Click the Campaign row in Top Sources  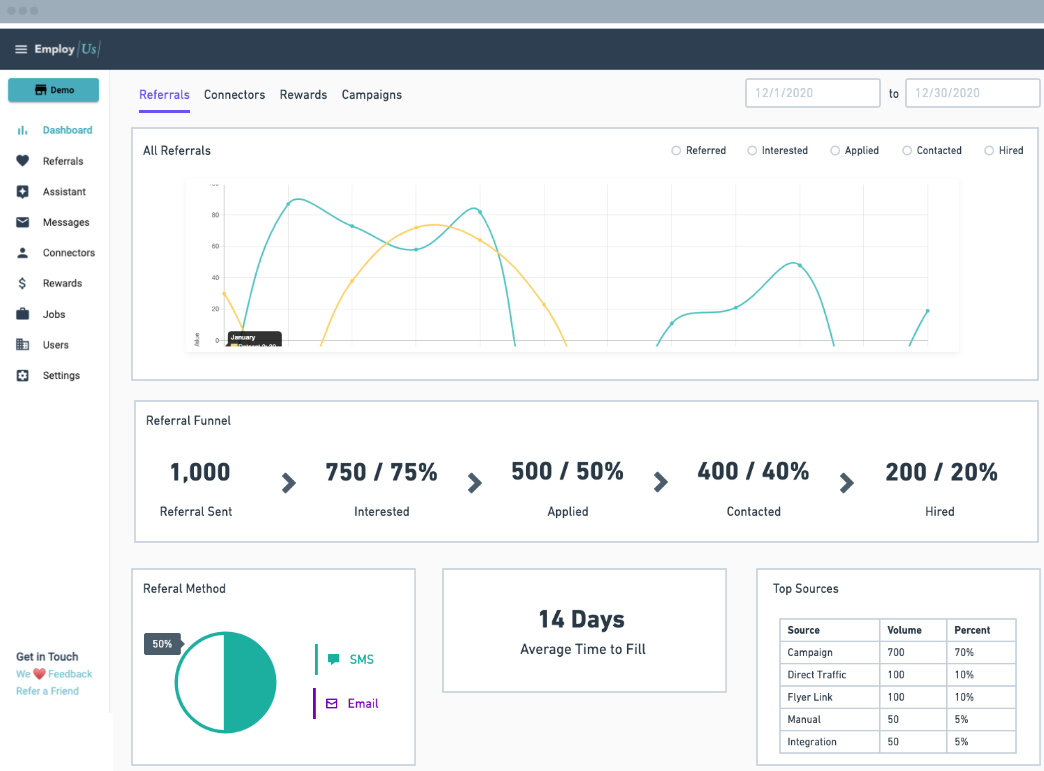[898, 652]
